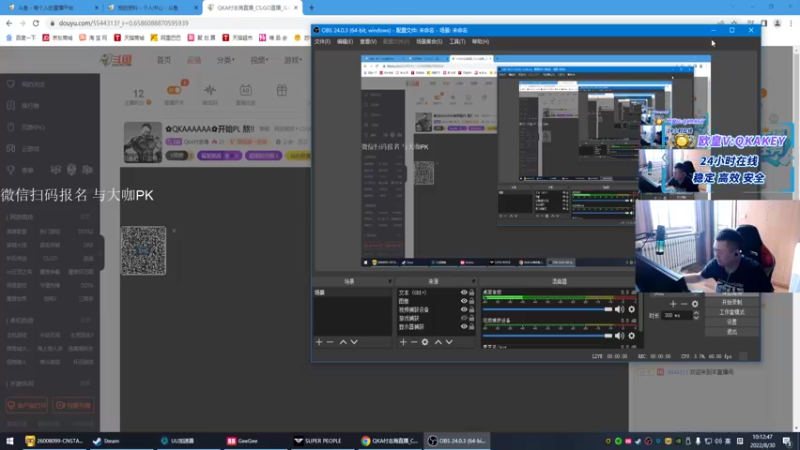Image resolution: width=800 pixels, height=450 pixels.
Task: Adjust desktop audio volume slider
Action: point(547,309)
